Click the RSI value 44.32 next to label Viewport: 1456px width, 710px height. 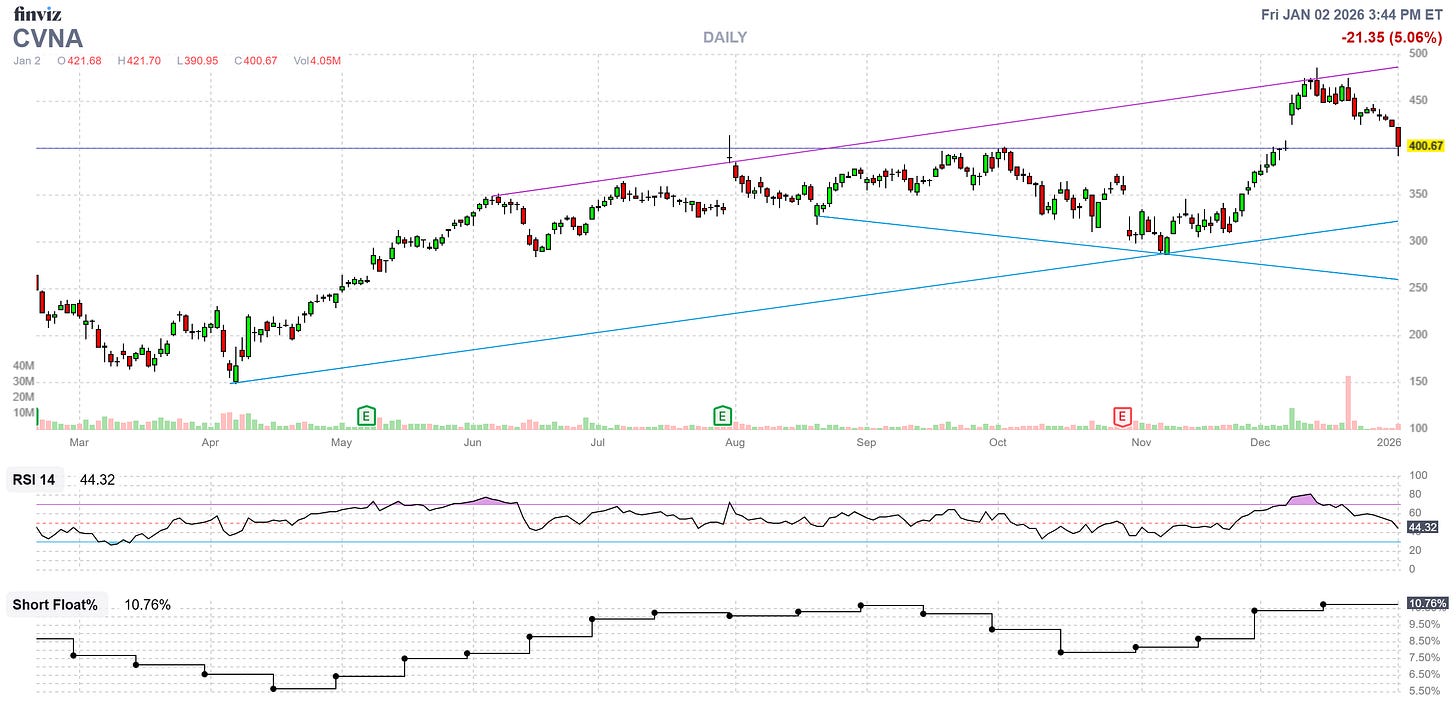(98, 480)
